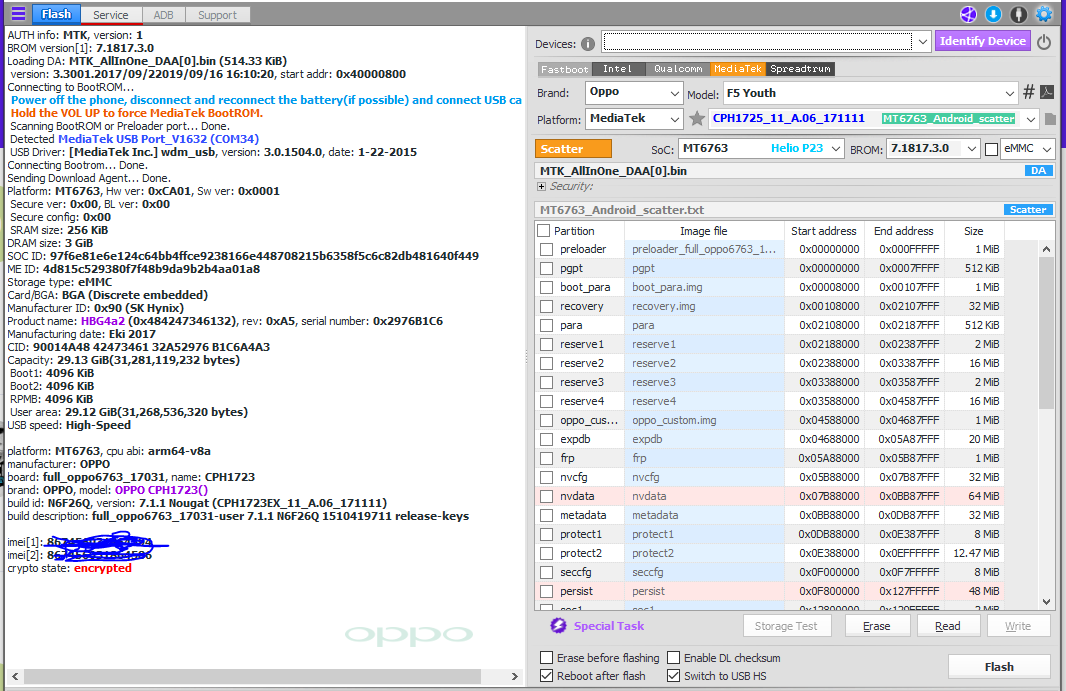Open the PDF manual icon beside Model
The image size is (1066, 691).
point(1047,92)
